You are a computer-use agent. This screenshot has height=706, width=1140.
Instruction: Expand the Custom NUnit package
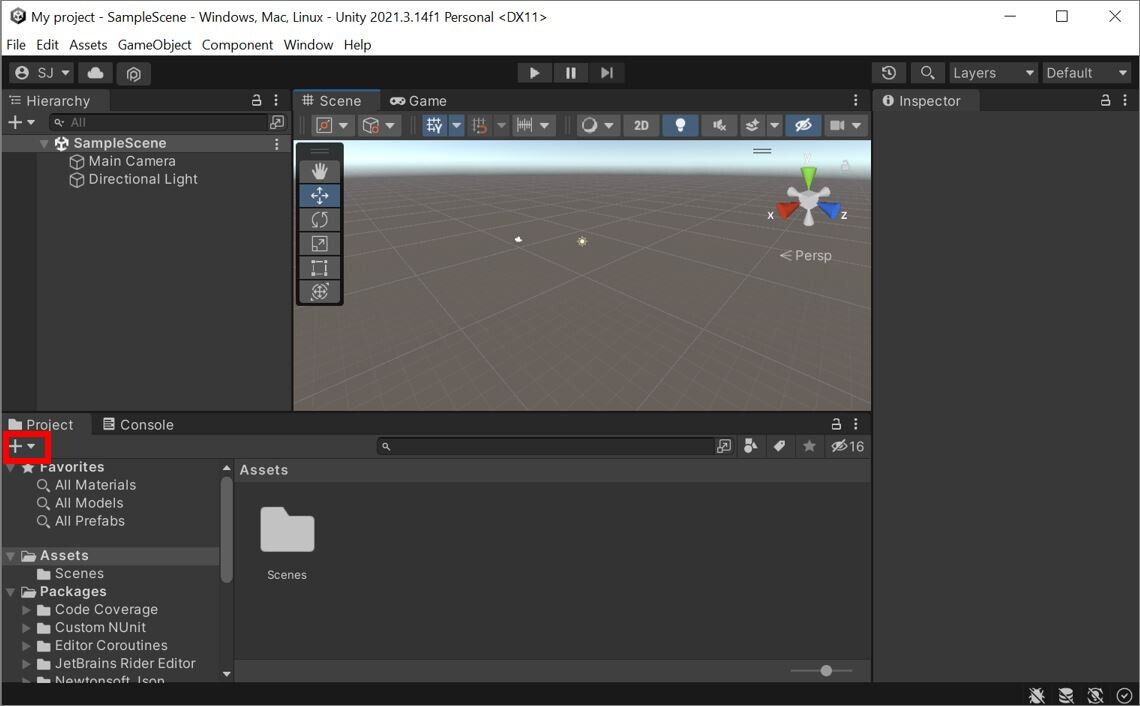(x=26, y=627)
